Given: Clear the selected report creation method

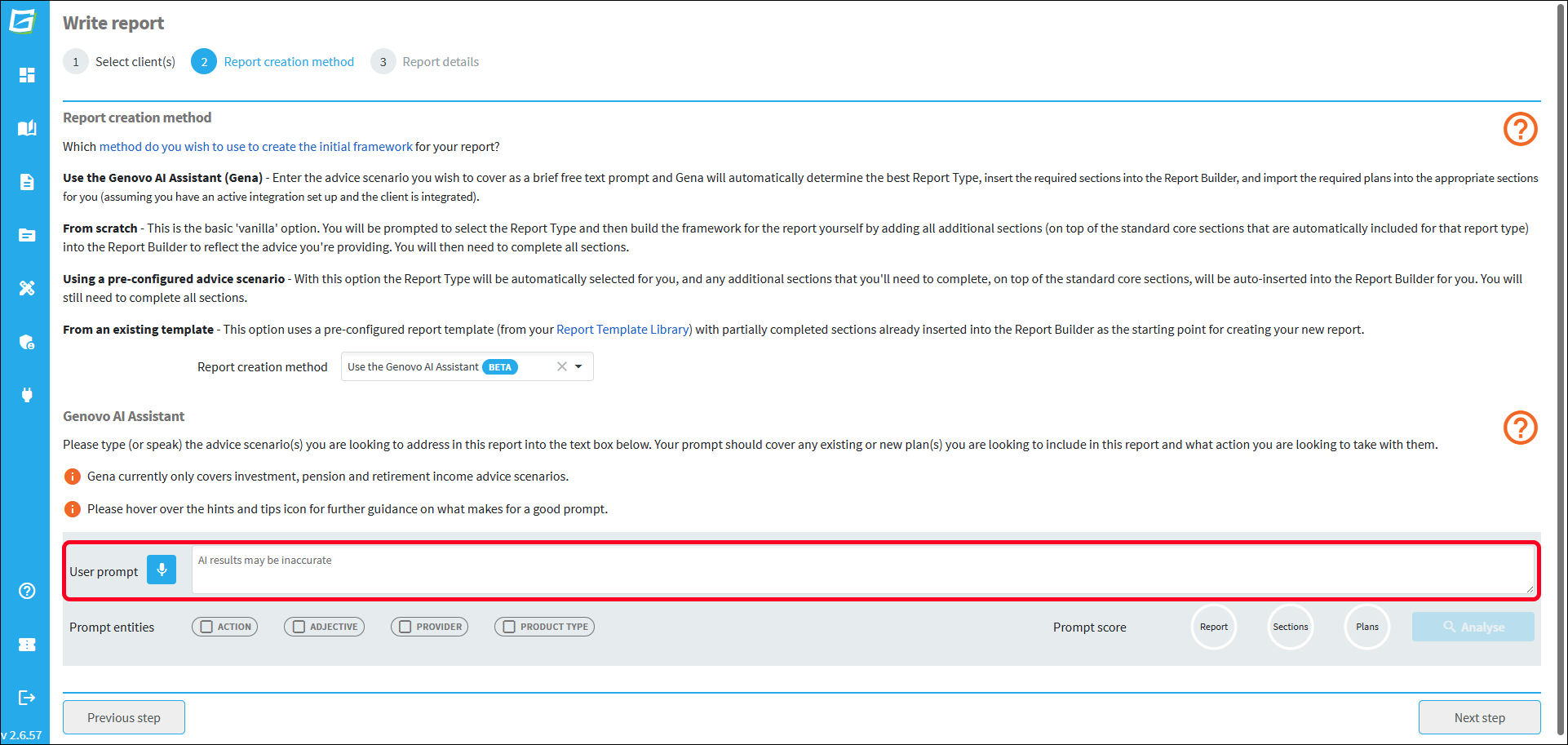Looking at the screenshot, I should [562, 366].
